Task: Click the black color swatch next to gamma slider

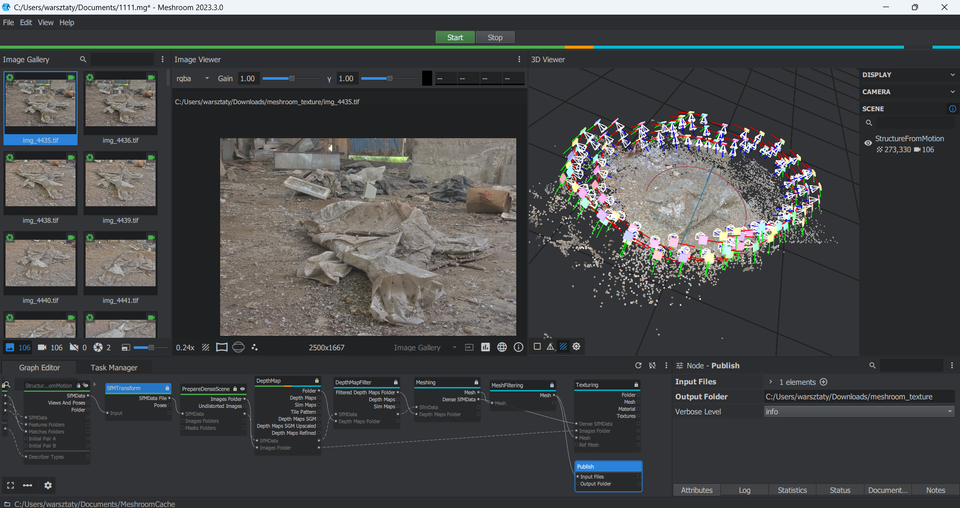Action: 427,78
